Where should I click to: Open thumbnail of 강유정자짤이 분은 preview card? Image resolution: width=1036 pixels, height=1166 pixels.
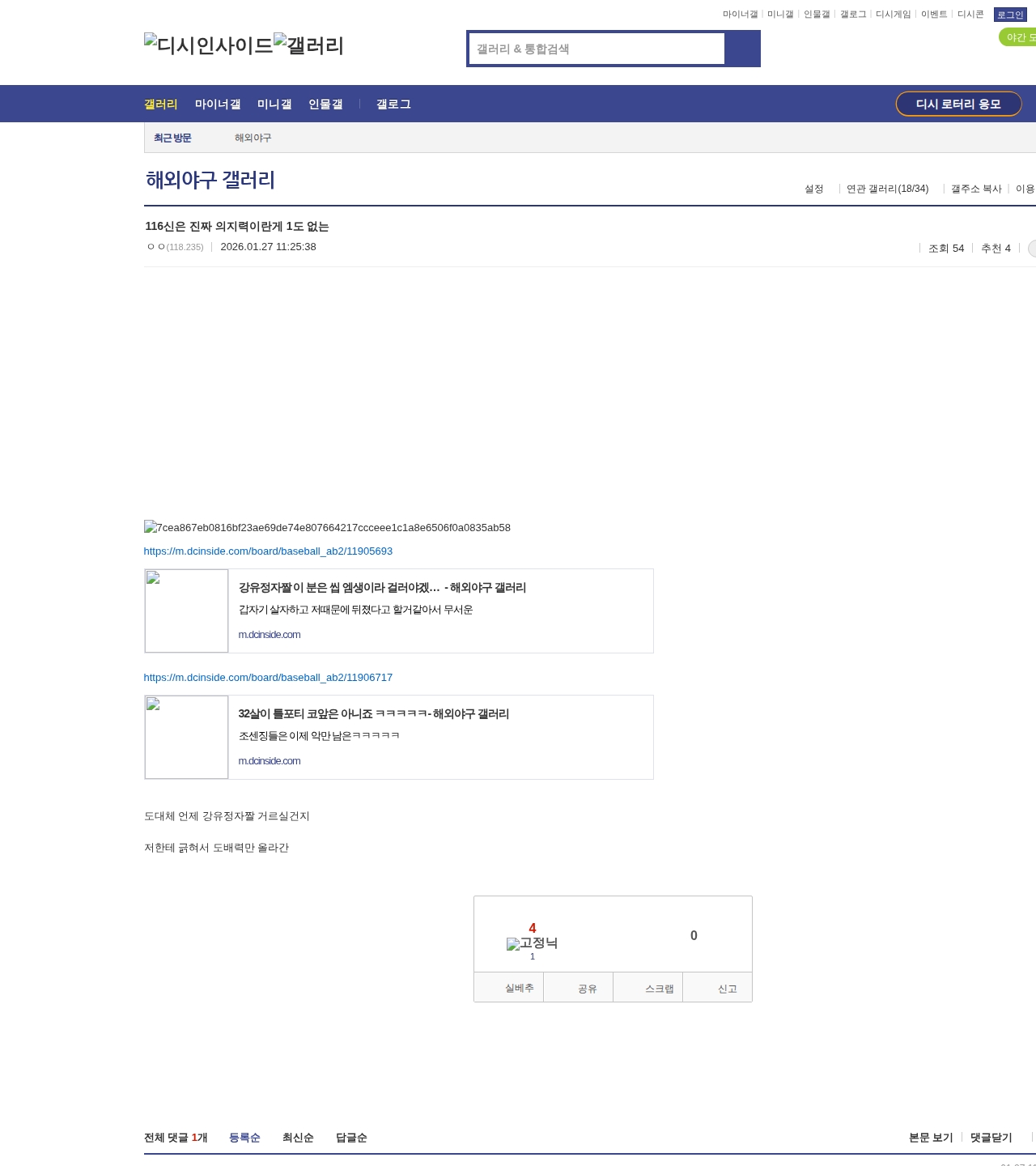pos(186,611)
